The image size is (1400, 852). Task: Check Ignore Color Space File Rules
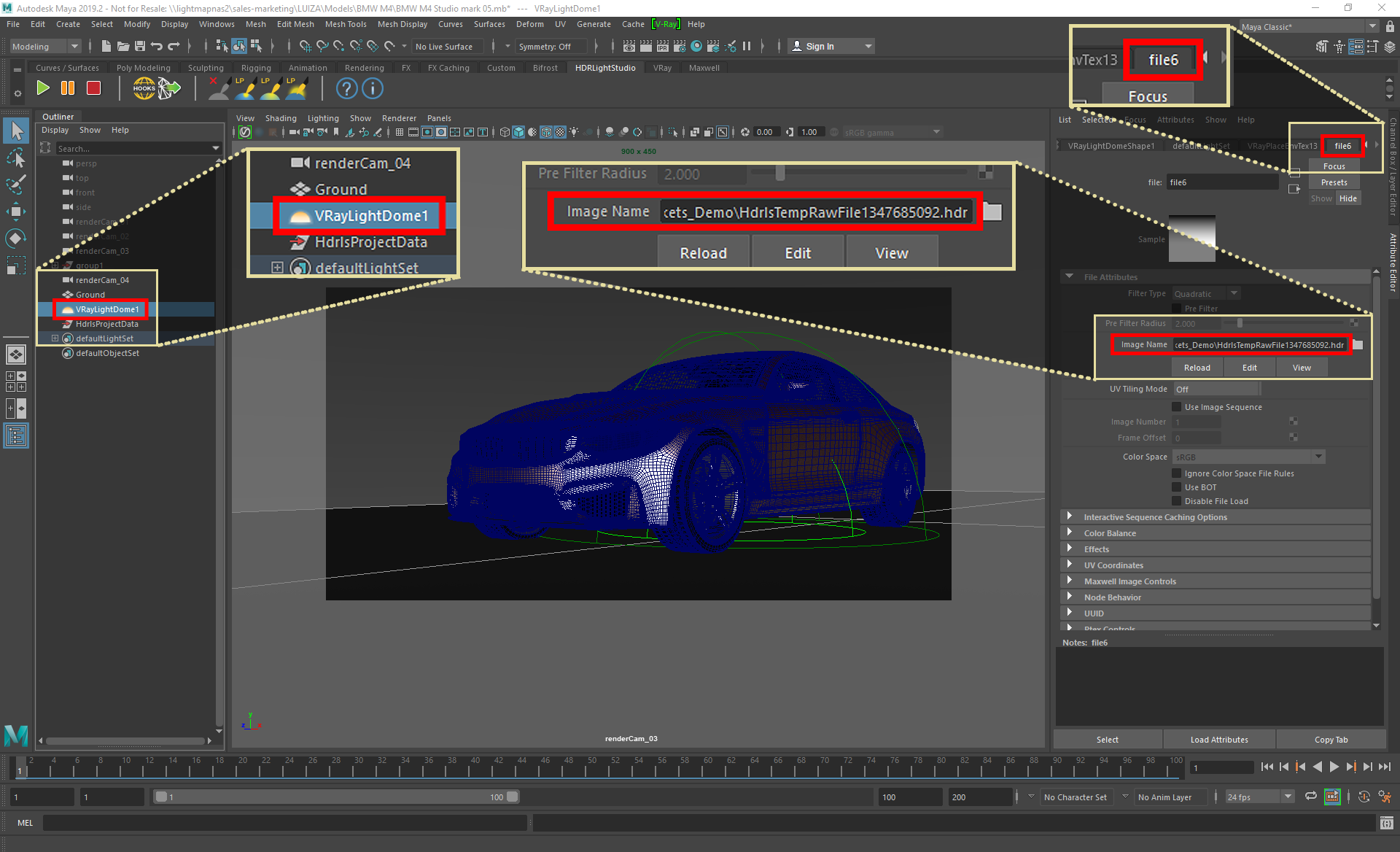pos(1176,473)
